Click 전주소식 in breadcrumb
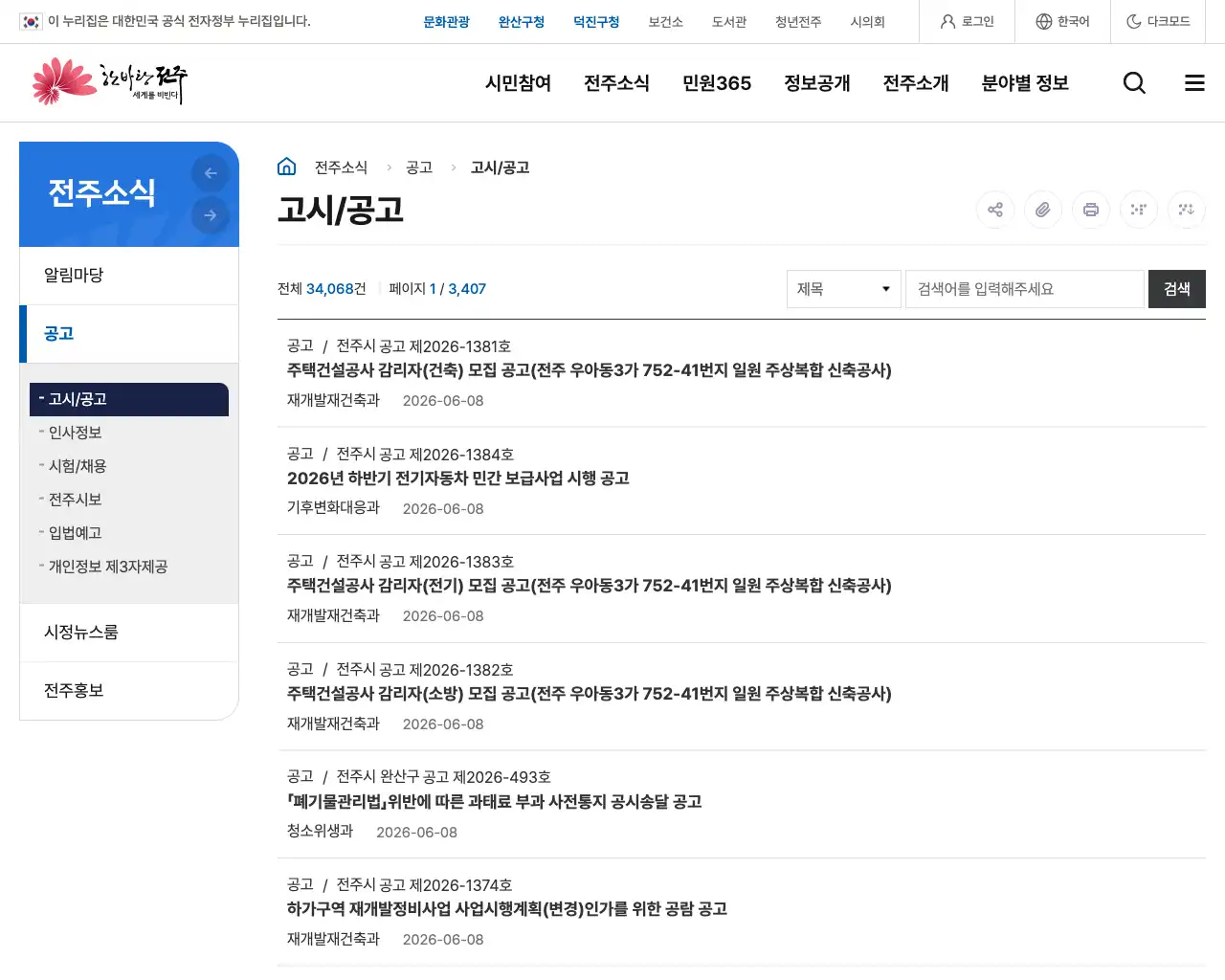The height and width of the screenshot is (980, 1225). pyautogui.click(x=341, y=167)
